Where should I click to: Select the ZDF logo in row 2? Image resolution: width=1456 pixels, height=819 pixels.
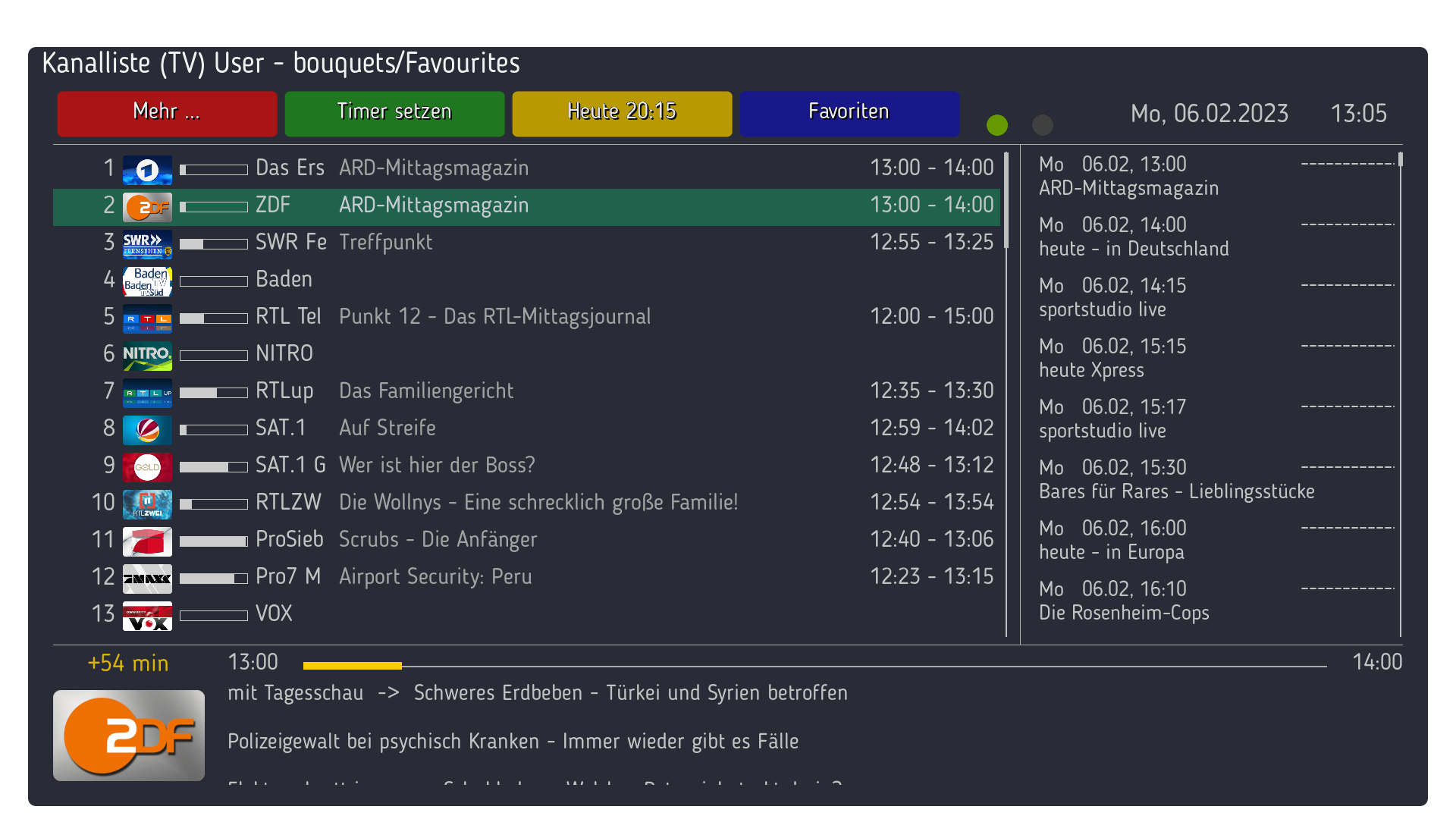[x=147, y=207]
